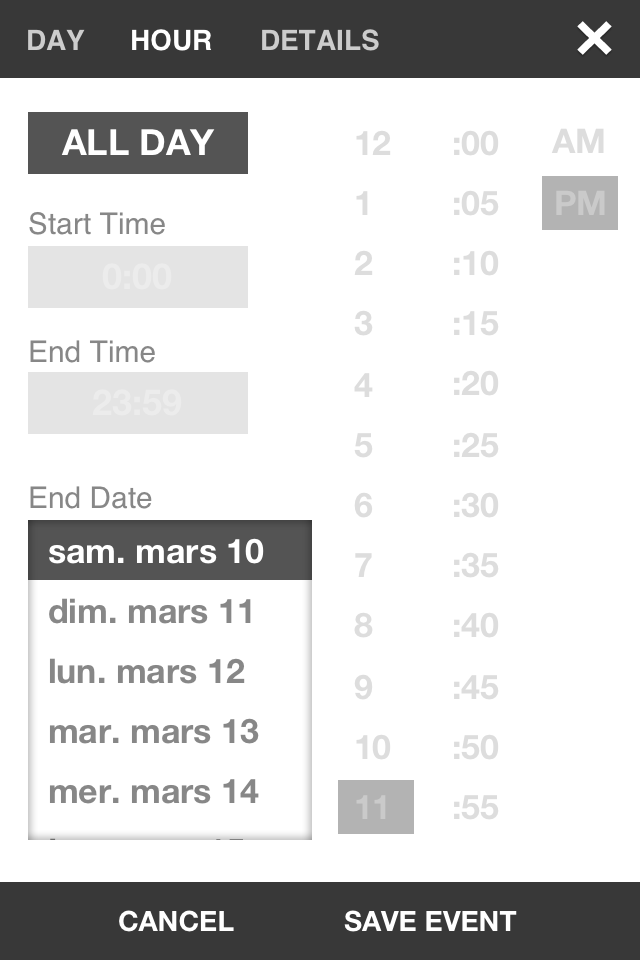Select hour 12 in the hour column
This screenshot has height=960, width=640.
(x=373, y=144)
